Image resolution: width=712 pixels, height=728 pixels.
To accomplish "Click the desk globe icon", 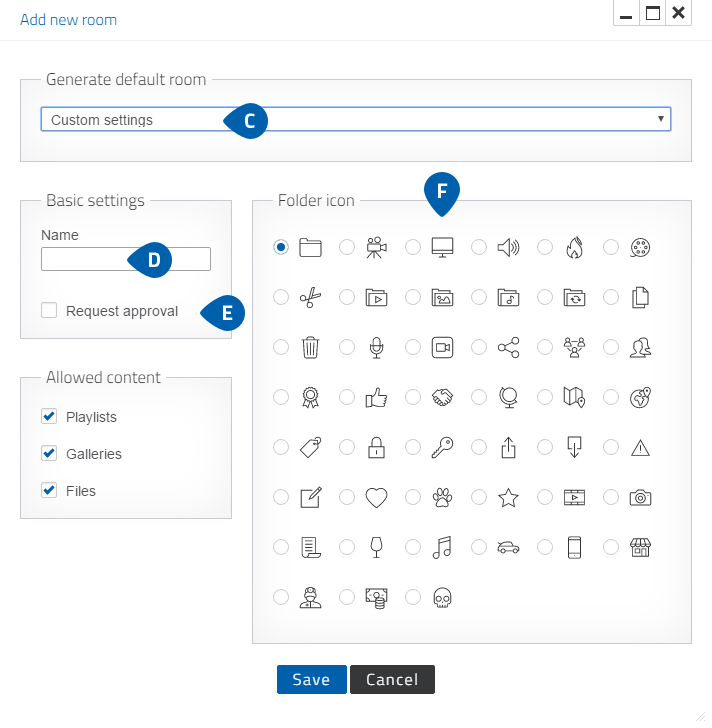I will 508,397.
